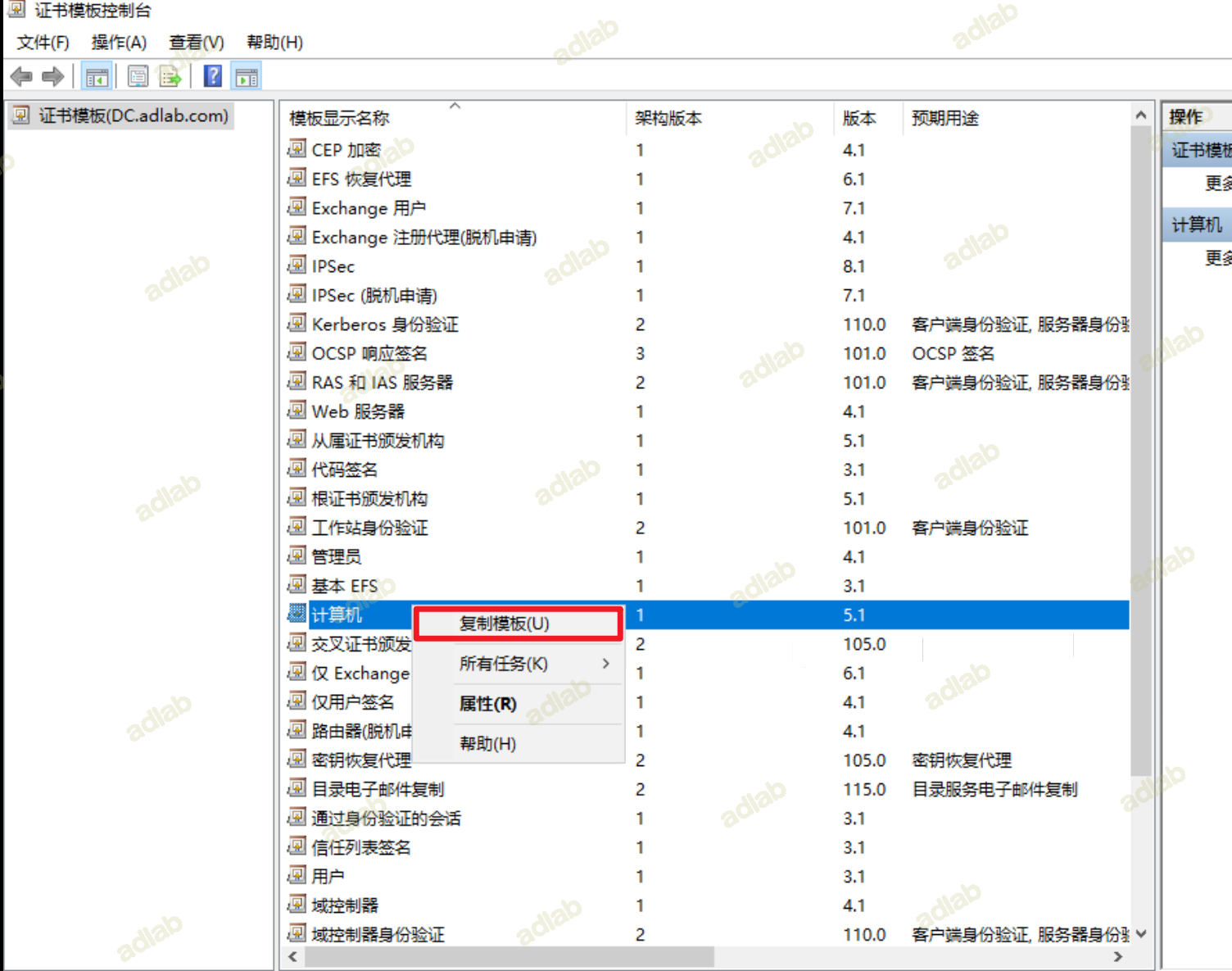Screen dimensions: 1232x971
Task: Select the 信任列表签名 template
Action: [x=361, y=847]
